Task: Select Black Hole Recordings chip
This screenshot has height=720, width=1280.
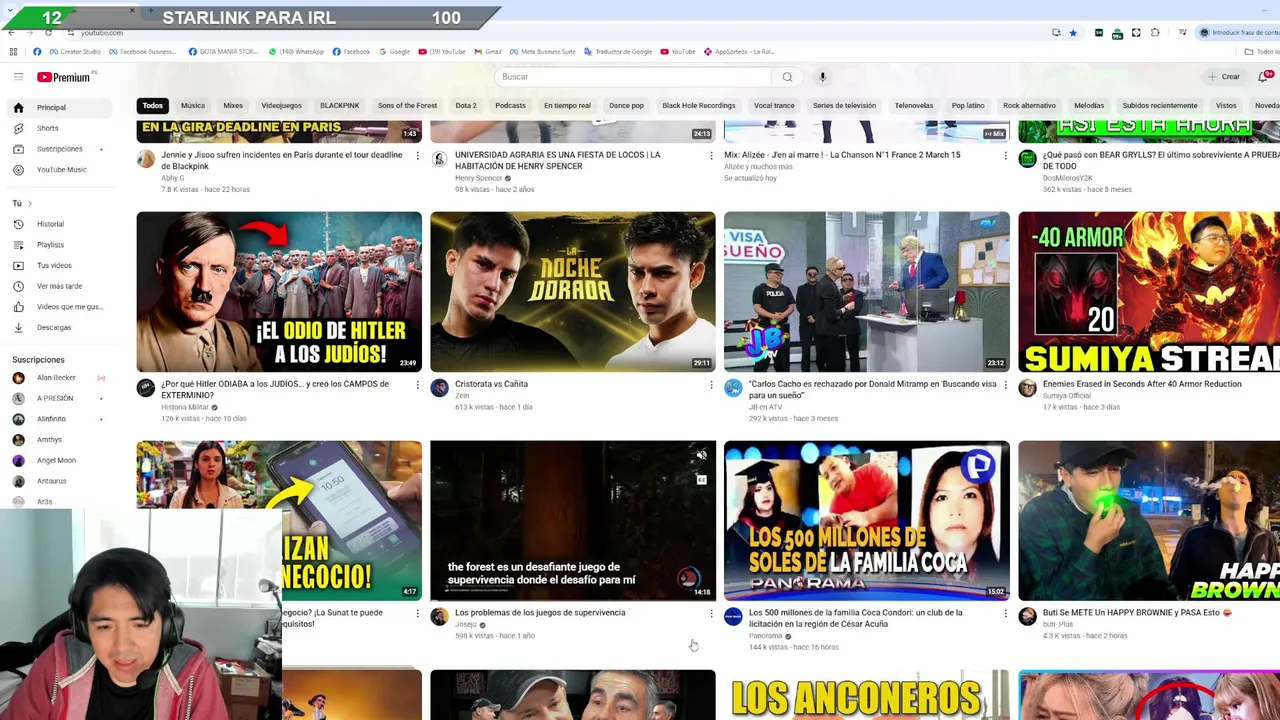Action: (x=698, y=105)
